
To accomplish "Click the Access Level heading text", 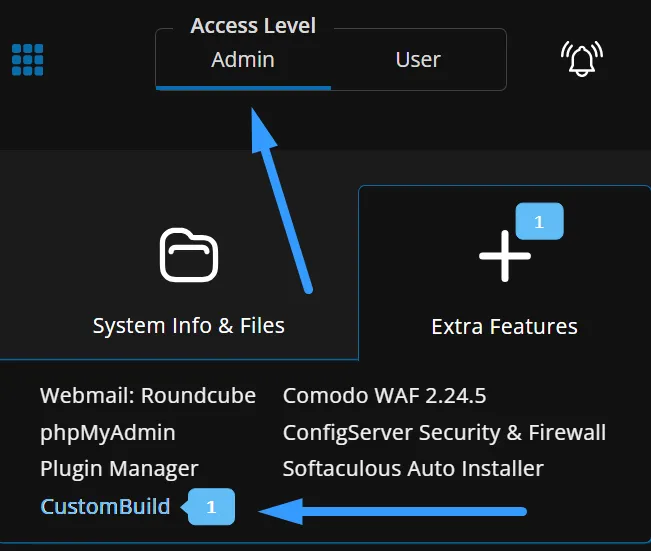I will point(253,26).
